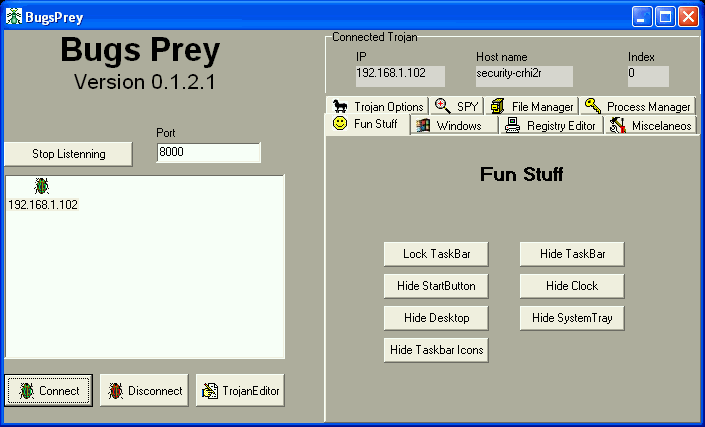Open the Trojan Options tab
Image resolution: width=705 pixels, height=427 pixels.
[x=378, y=106]
